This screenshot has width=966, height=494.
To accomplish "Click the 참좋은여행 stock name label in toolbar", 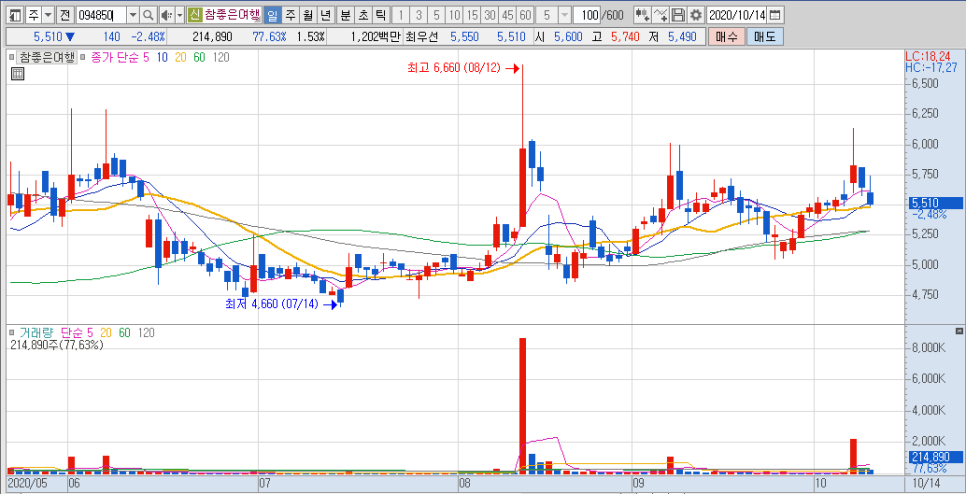I will point(232,15).
